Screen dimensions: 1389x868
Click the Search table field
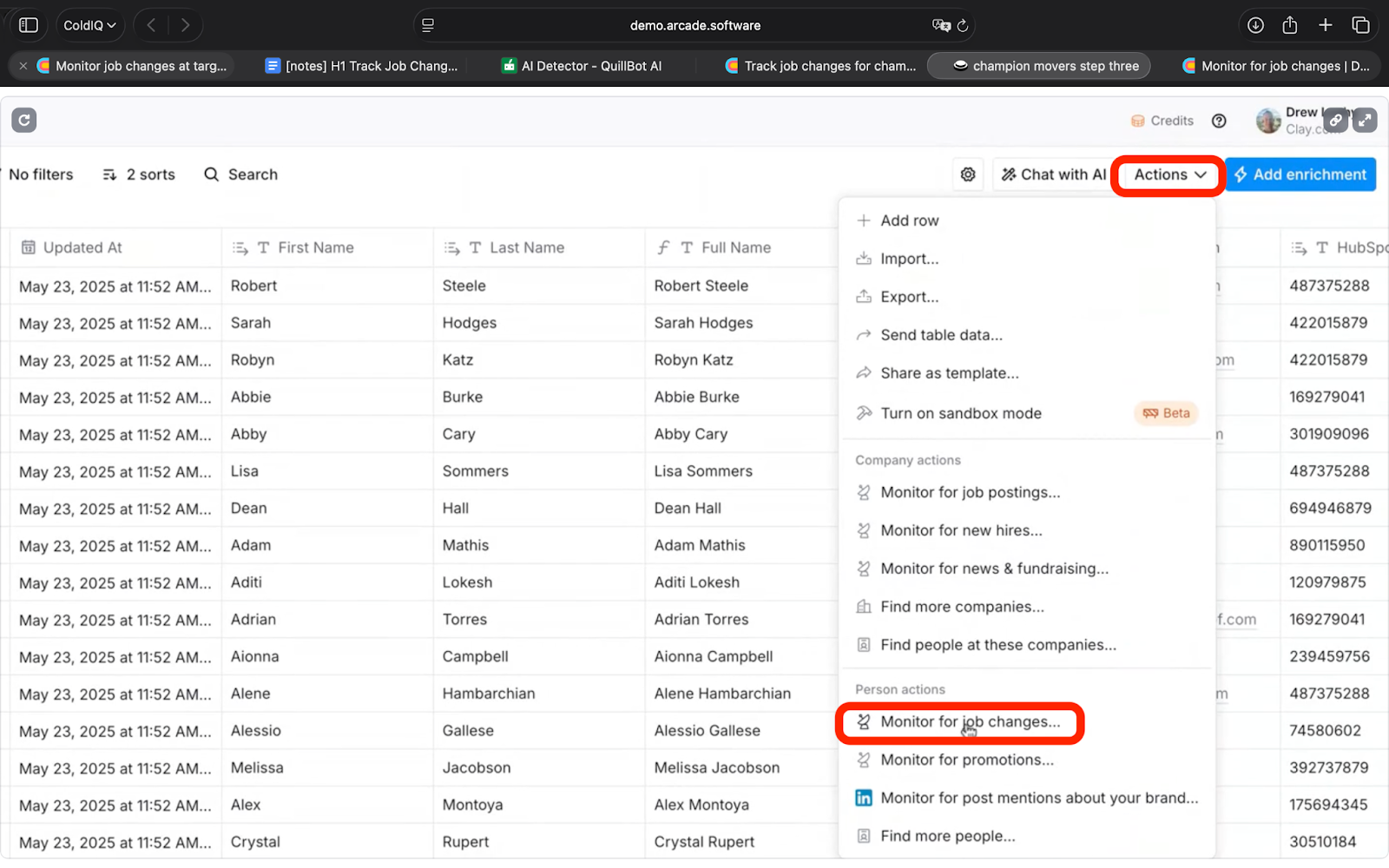click(241, 174)
